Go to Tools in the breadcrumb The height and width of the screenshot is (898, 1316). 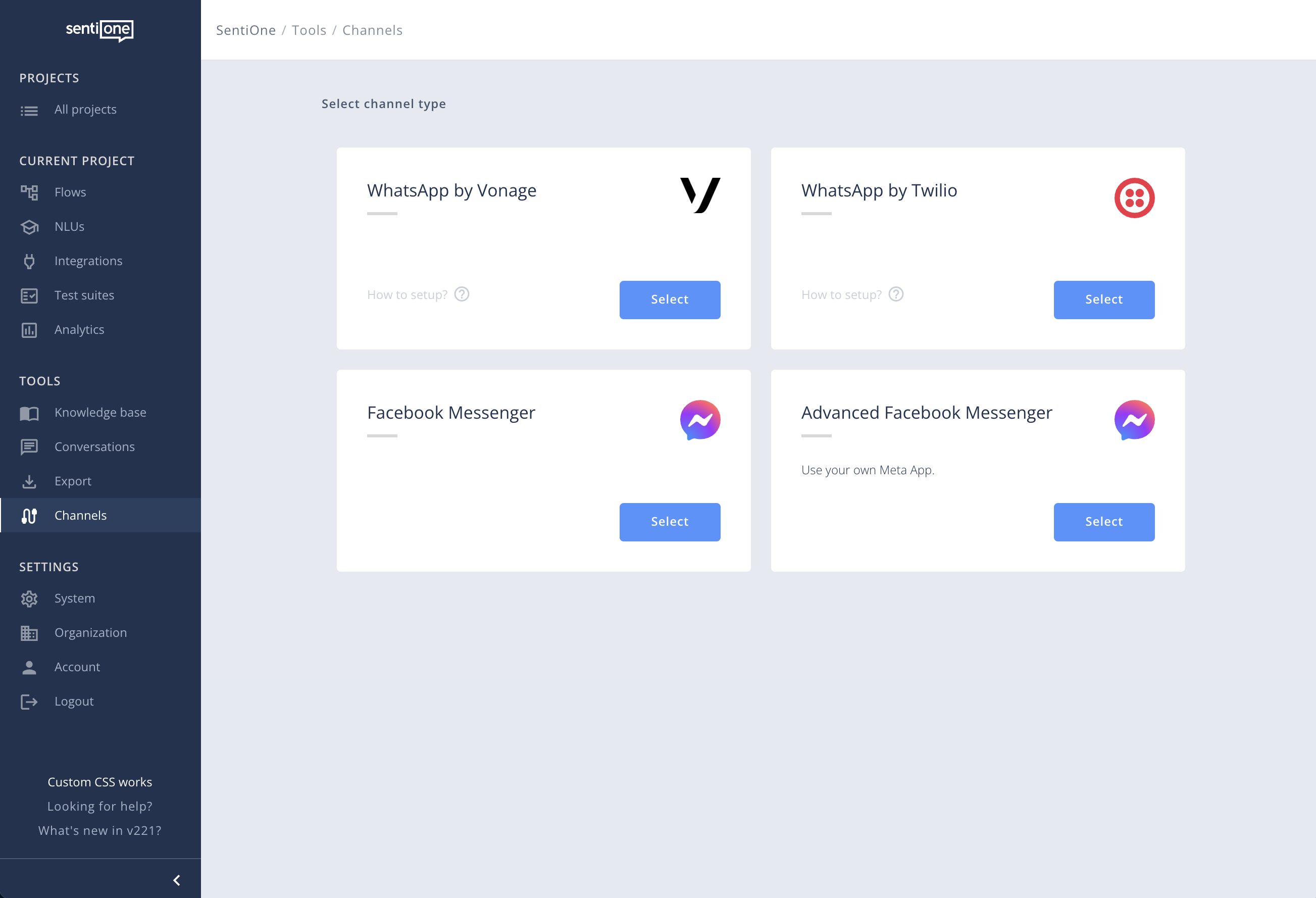coord(309,30)
